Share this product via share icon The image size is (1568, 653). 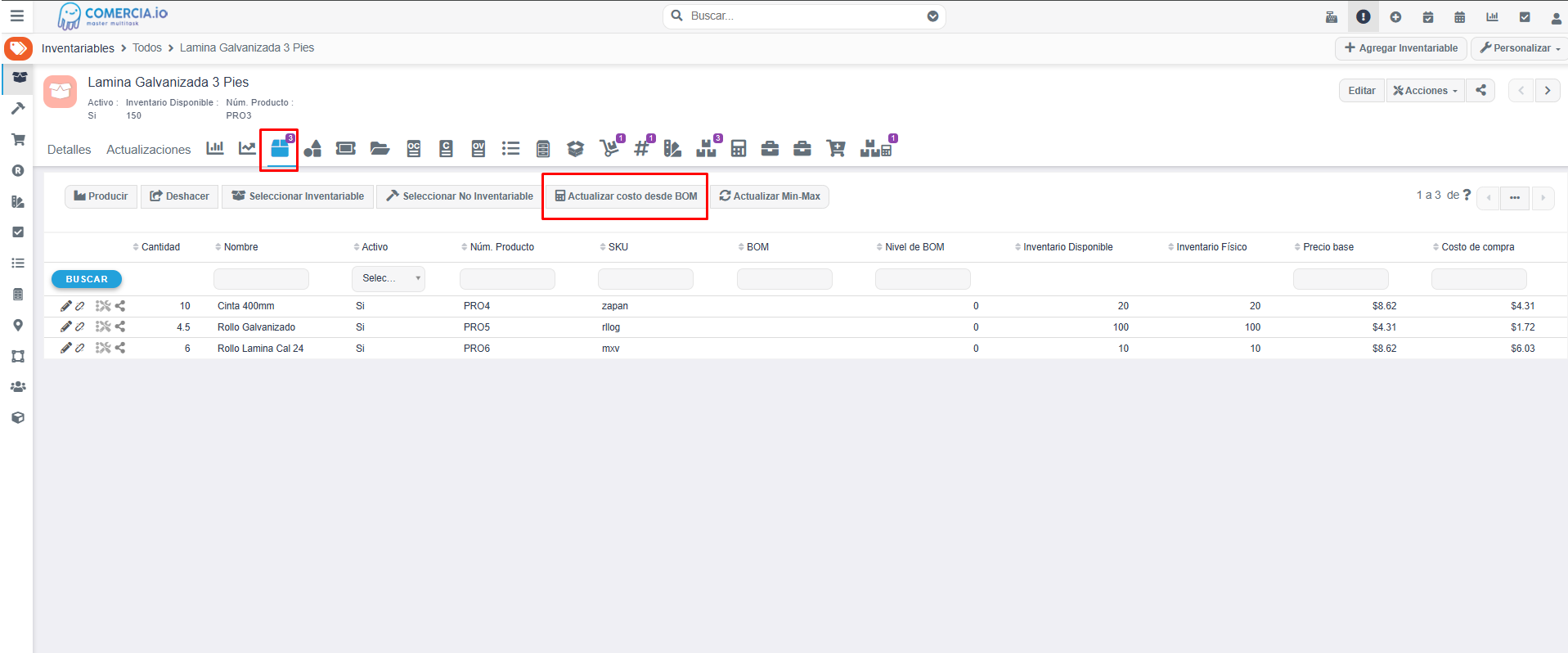[x=1480, y=90]
